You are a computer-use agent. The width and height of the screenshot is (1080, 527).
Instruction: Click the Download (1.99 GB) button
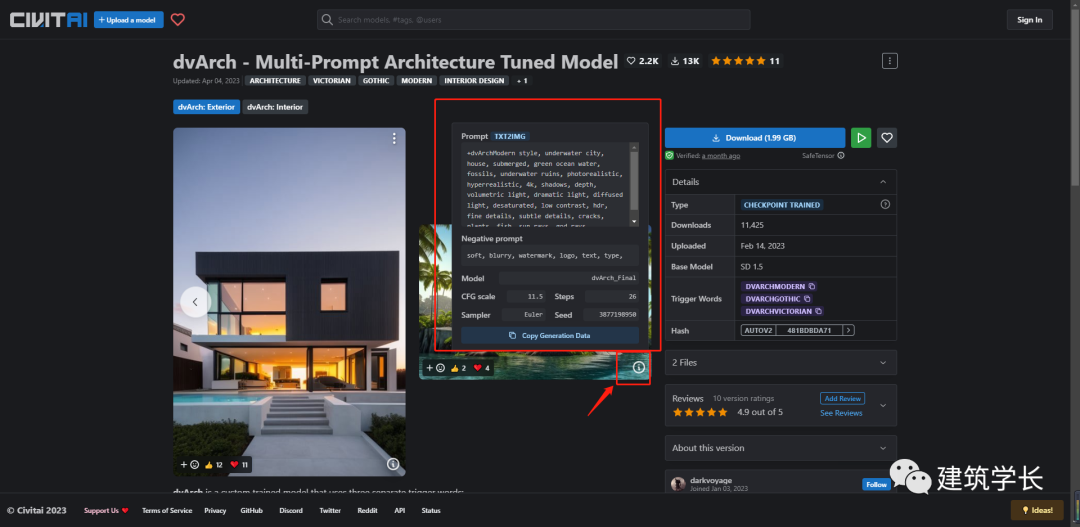tap(755, 138)
